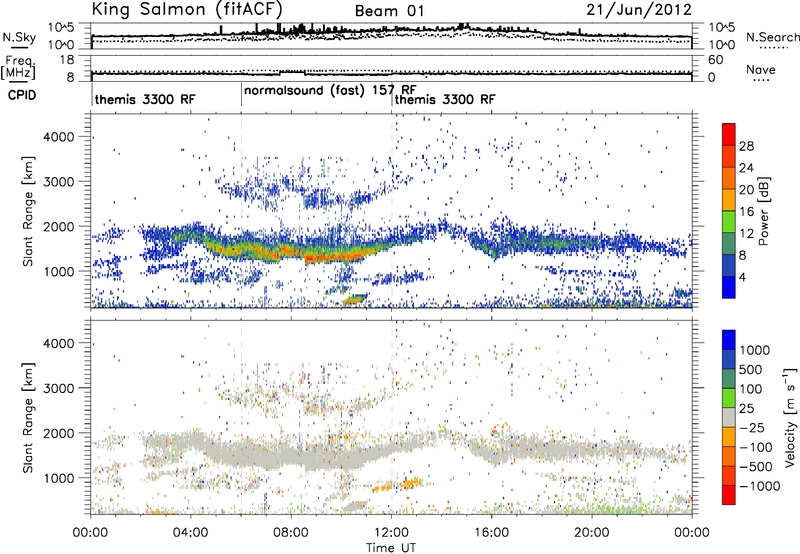Viewport: 800px width, 554px height.
Task: Click the '-25' label on the Velocity color bar
Action: coord(751,427)
